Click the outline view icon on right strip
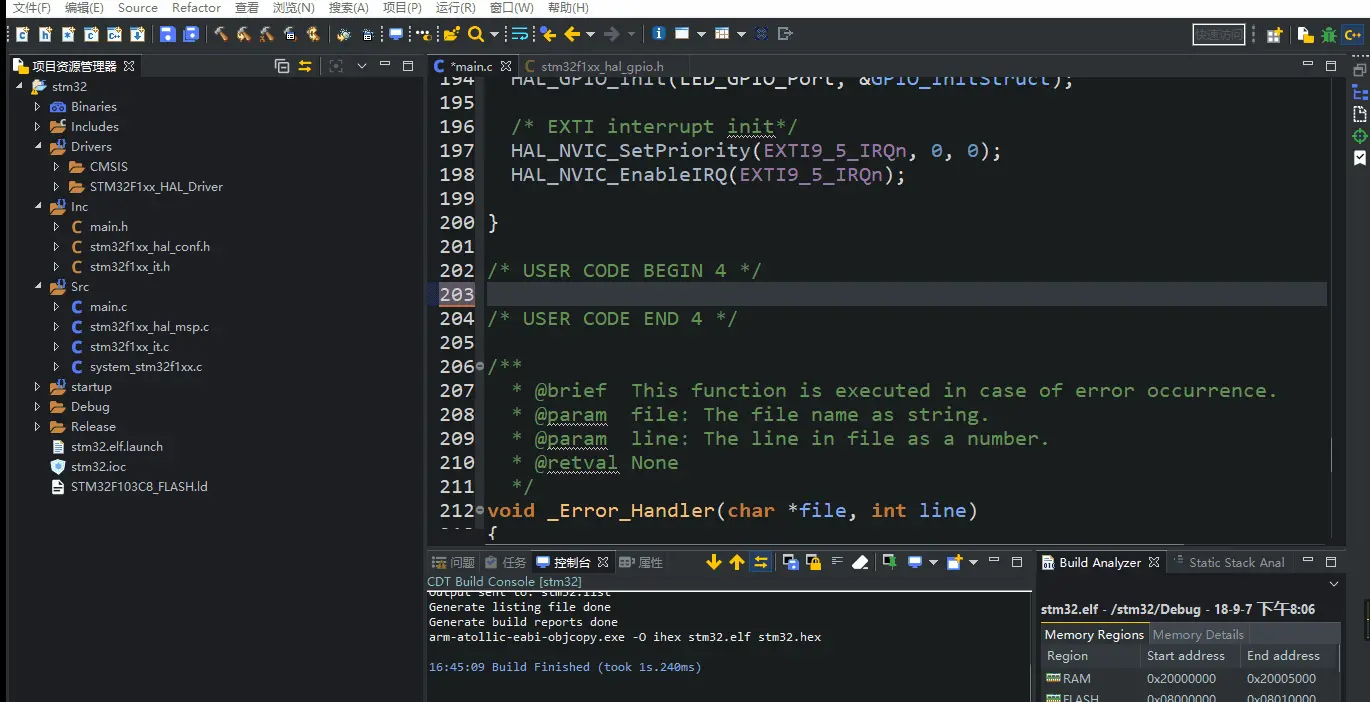 [1359, 92]
